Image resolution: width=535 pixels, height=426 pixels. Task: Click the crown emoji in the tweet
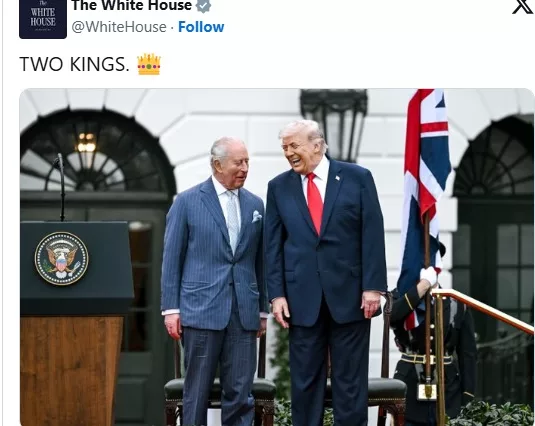click(x=149, y=64)
